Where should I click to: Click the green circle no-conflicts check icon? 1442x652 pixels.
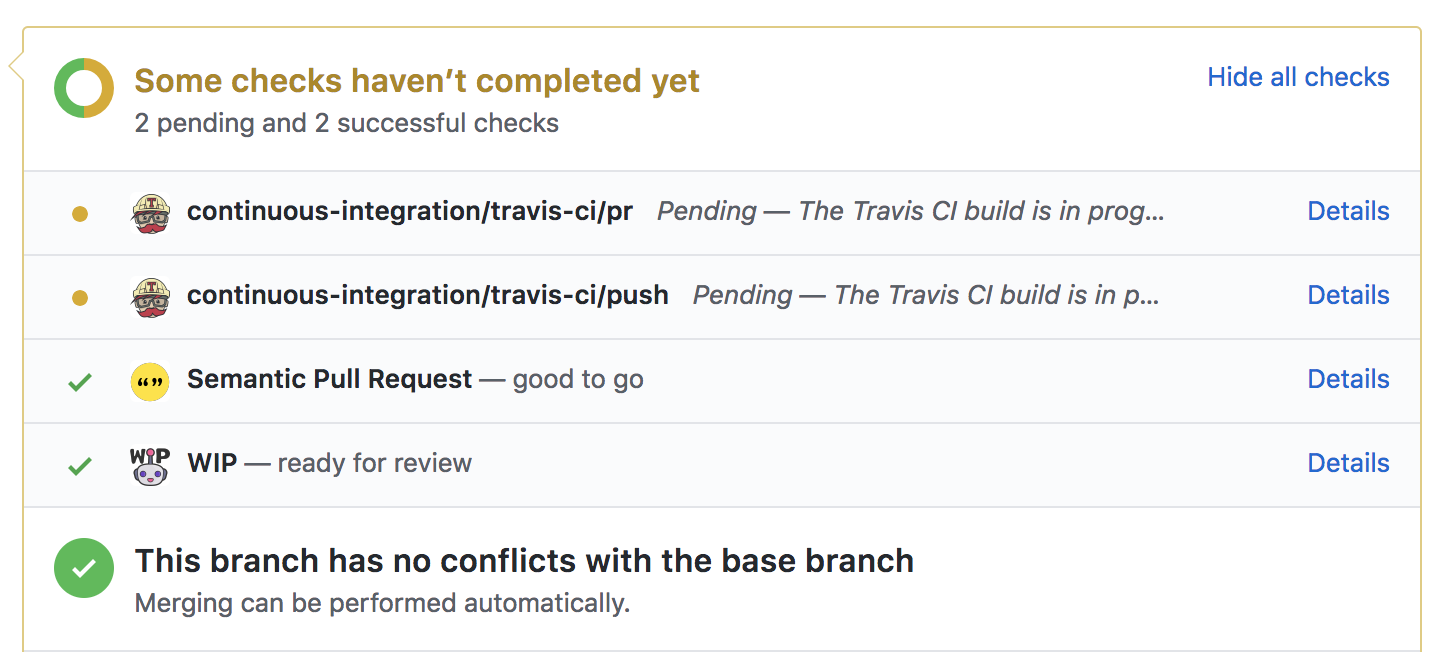click(x=84, y=568)
